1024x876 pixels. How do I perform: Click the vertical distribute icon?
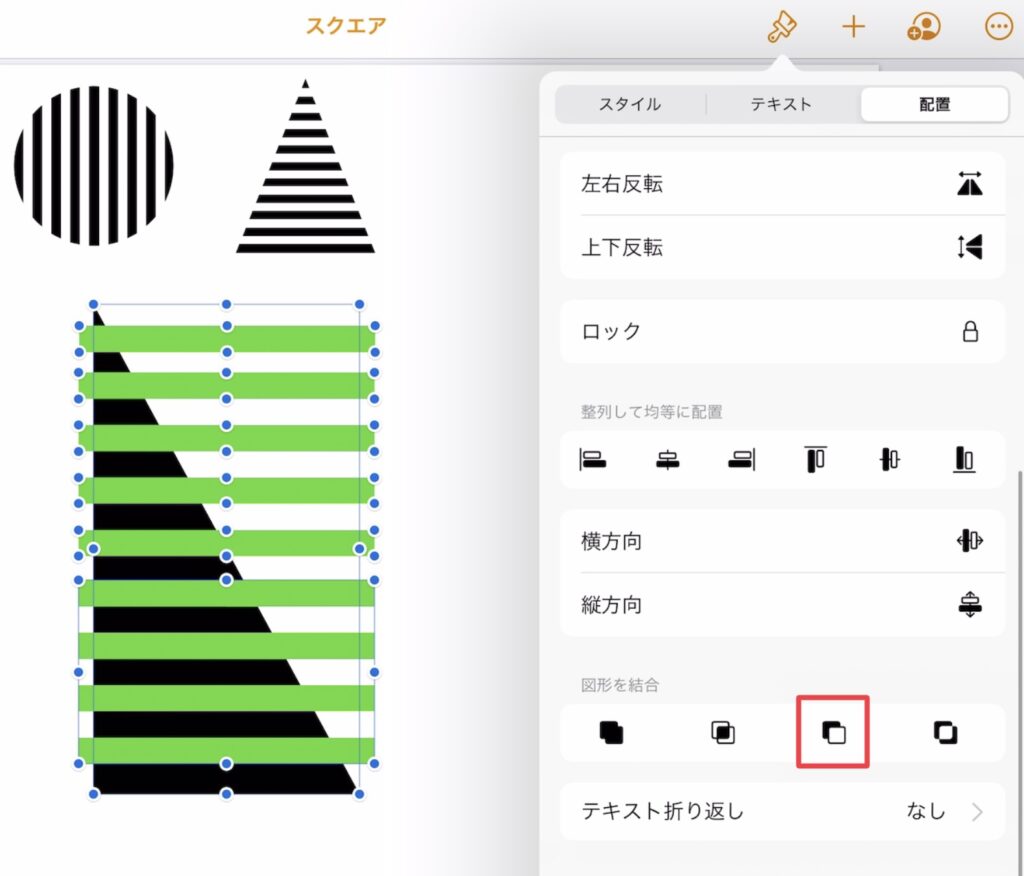click(970, 605)
